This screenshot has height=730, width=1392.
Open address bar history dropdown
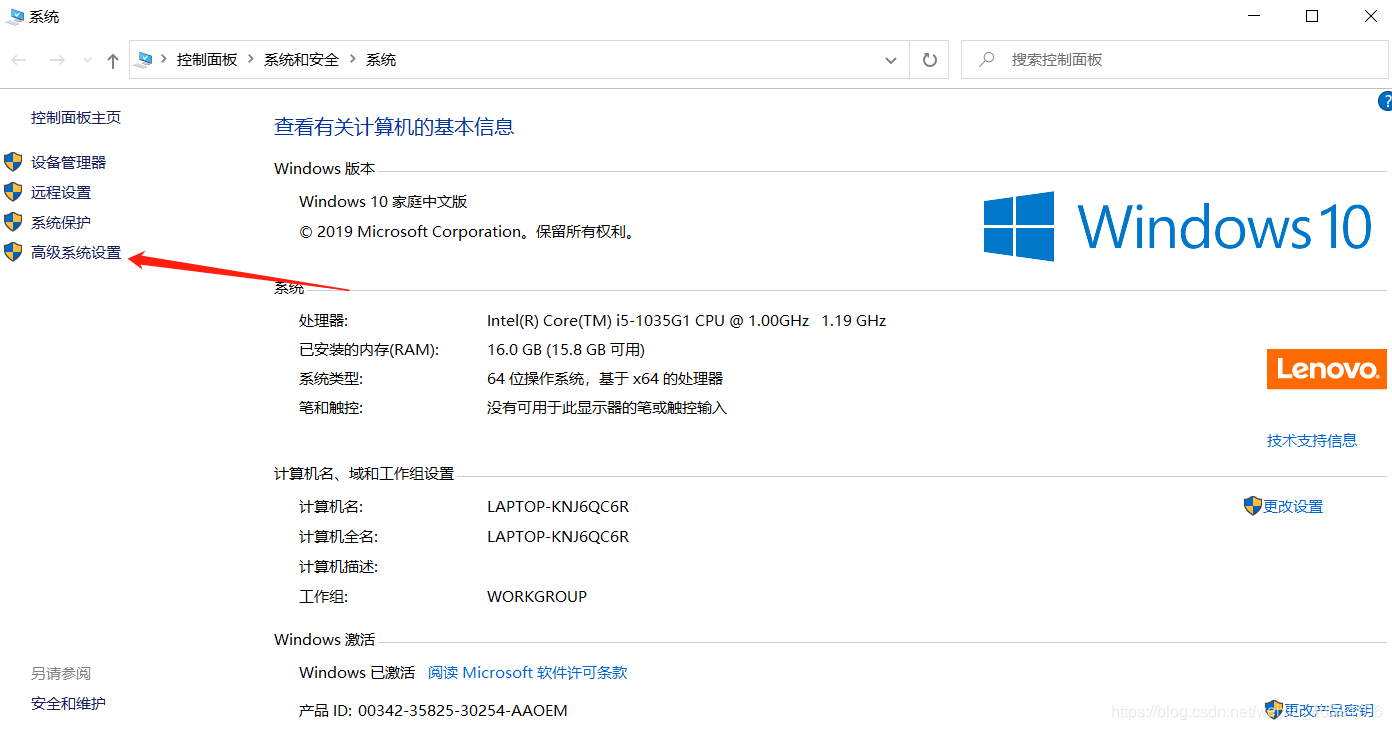[x=891, y=60]
